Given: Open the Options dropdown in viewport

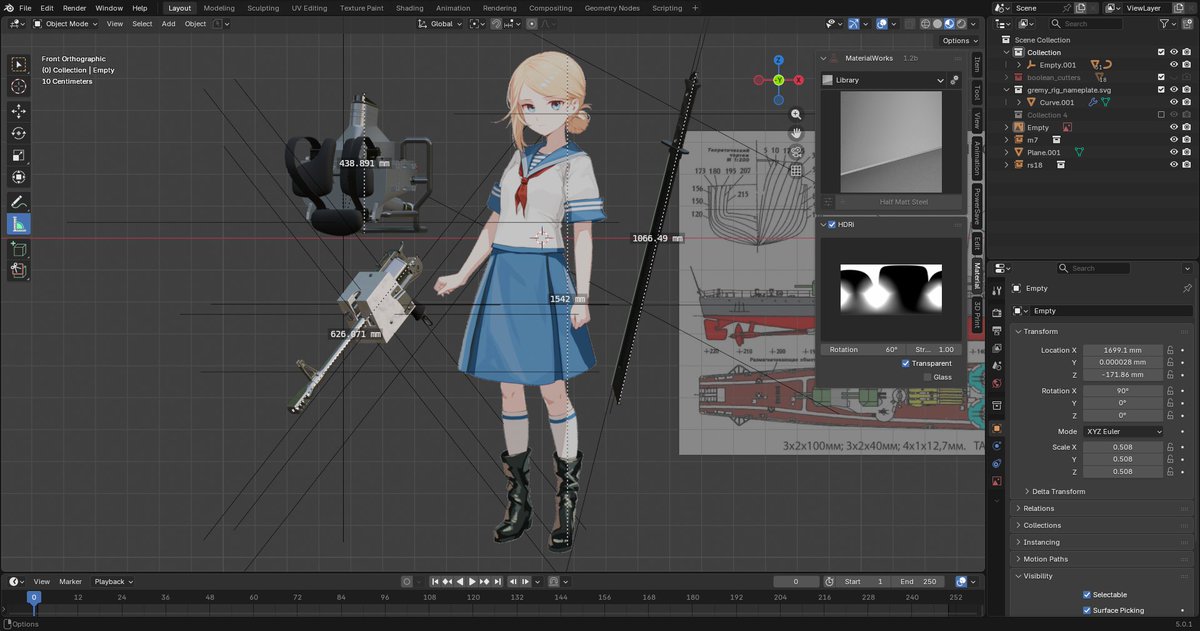Looking at the screenshot, I should 959,40.
